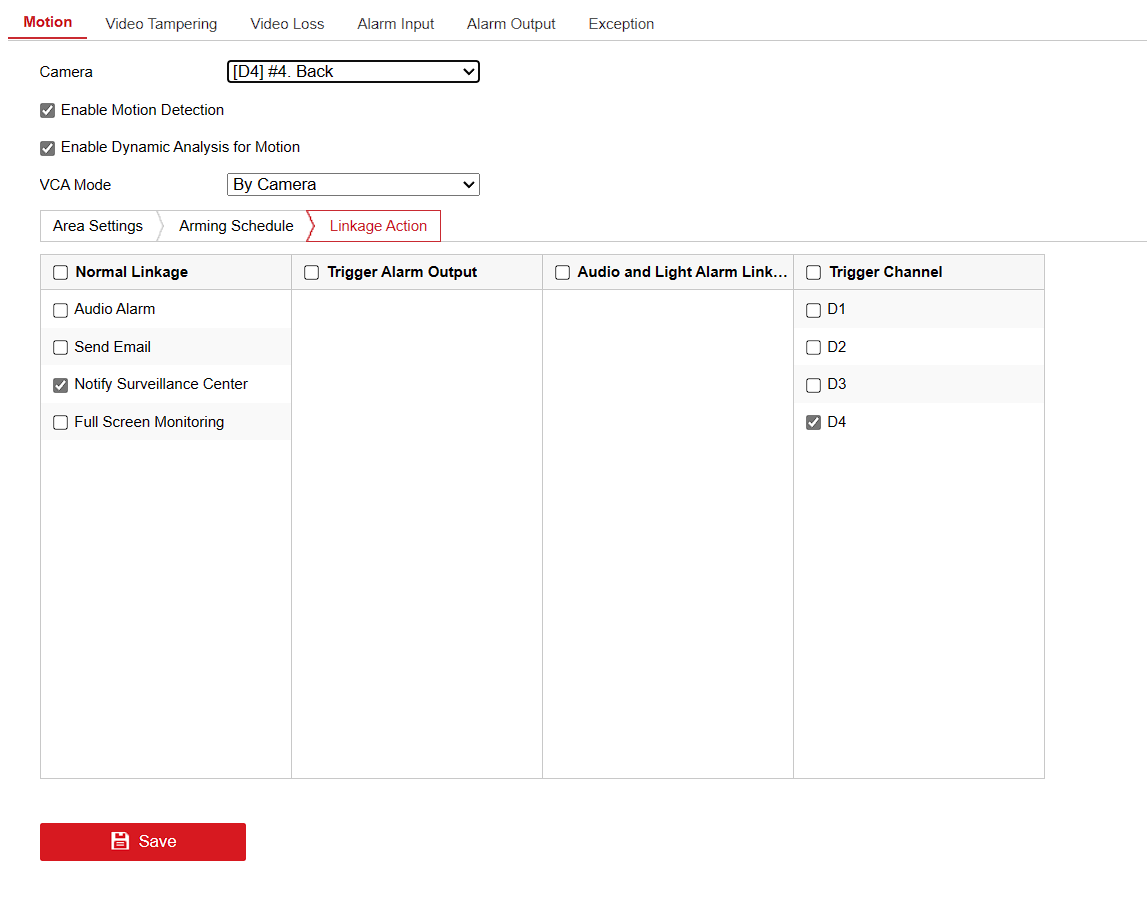
Task: Enable Full Screen Monitoring option
Action: point(61,423)
